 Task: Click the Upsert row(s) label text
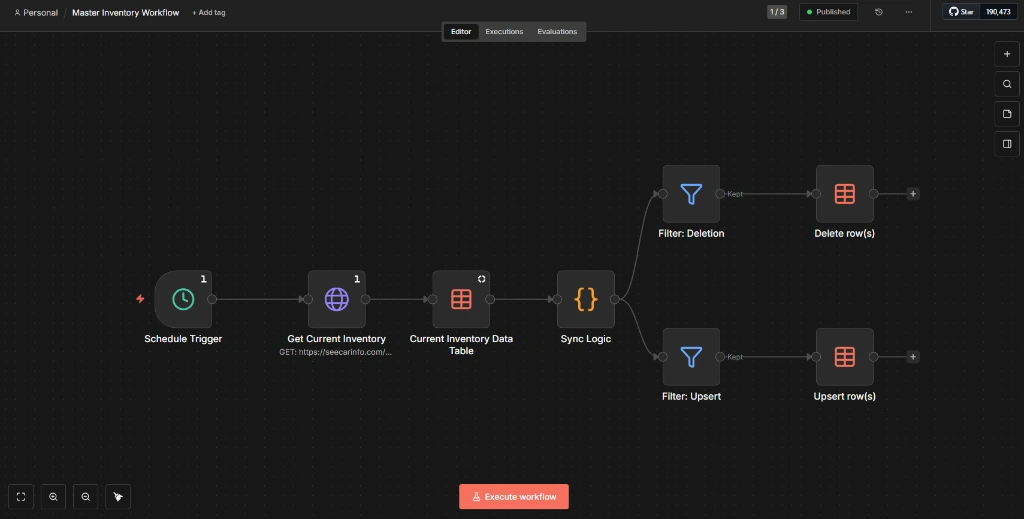tap(844, 396)
